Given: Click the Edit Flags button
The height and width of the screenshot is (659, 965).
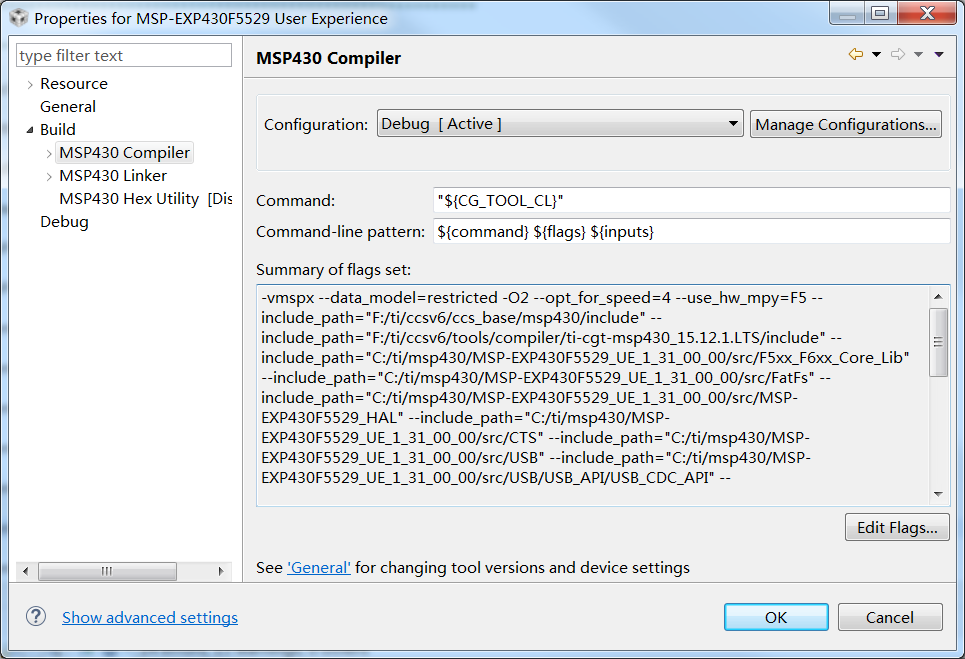Looking at the screenshot, I should 896,527.
